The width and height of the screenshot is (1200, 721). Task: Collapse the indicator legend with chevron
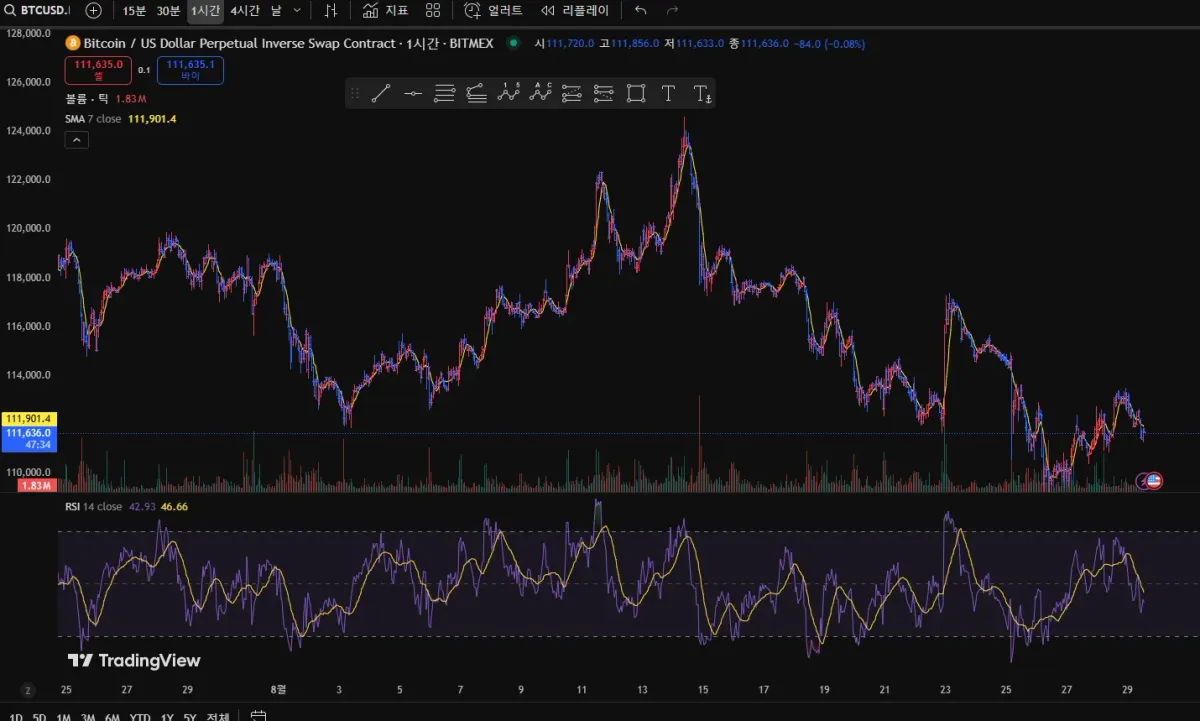77,140
